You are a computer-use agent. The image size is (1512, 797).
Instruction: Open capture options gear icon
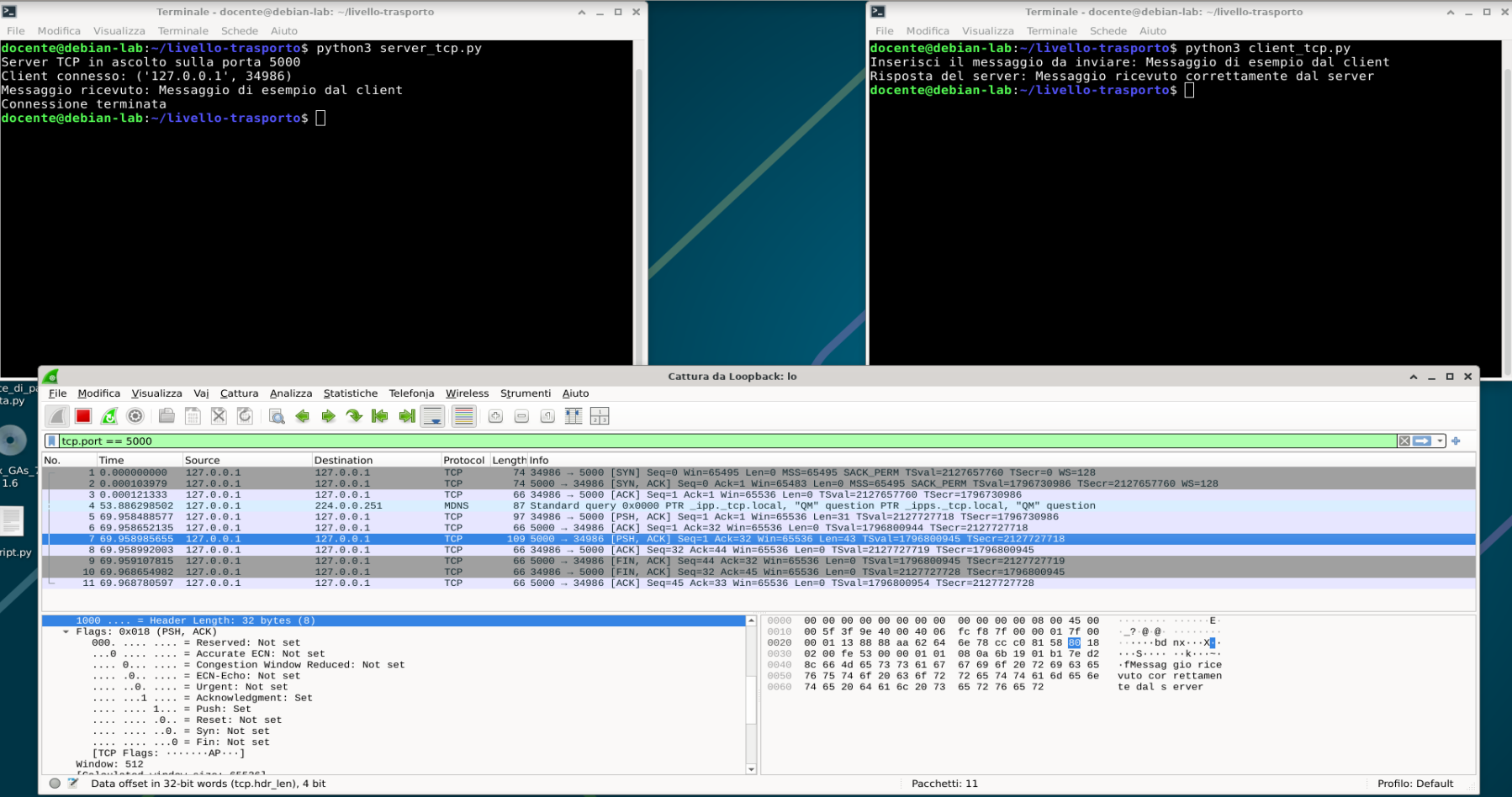pyautogui.click(x=135, y=416)
